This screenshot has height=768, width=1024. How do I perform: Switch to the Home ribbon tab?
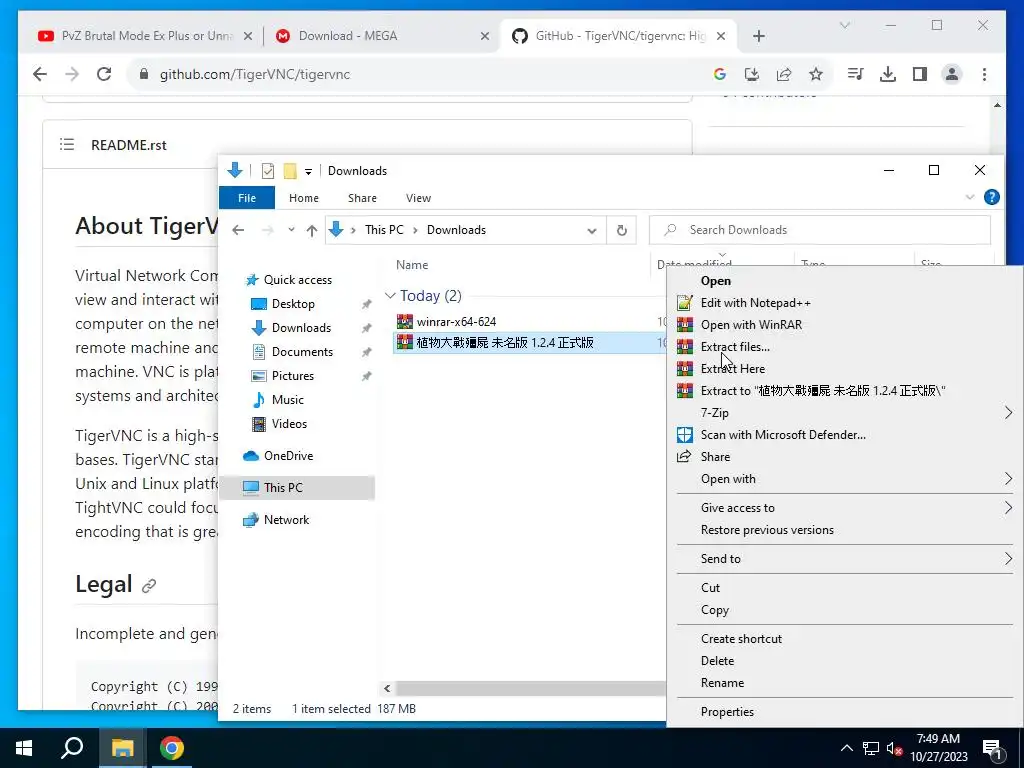click(x=304, y=198)
